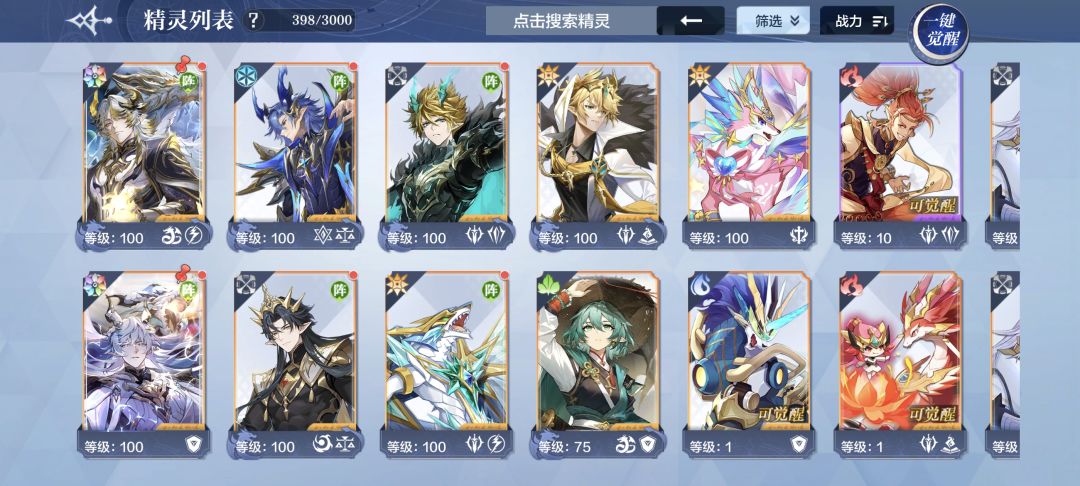The height and width of the screenshot is (486, 1080).
Task: Toggle the 阵 formation badge on blue-haired spirit
Action: click(340, 81)
